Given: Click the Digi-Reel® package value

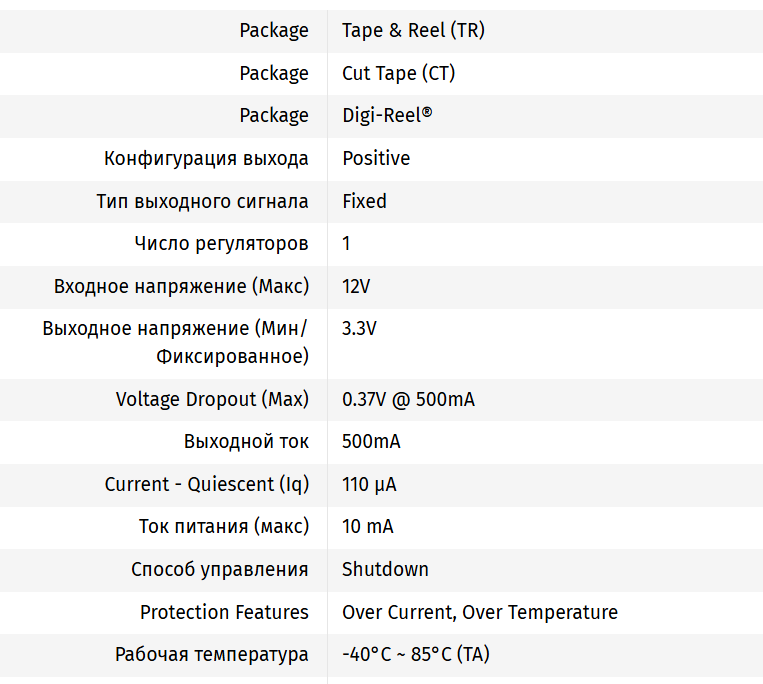Looking at the screenshot, I should 387,115.
